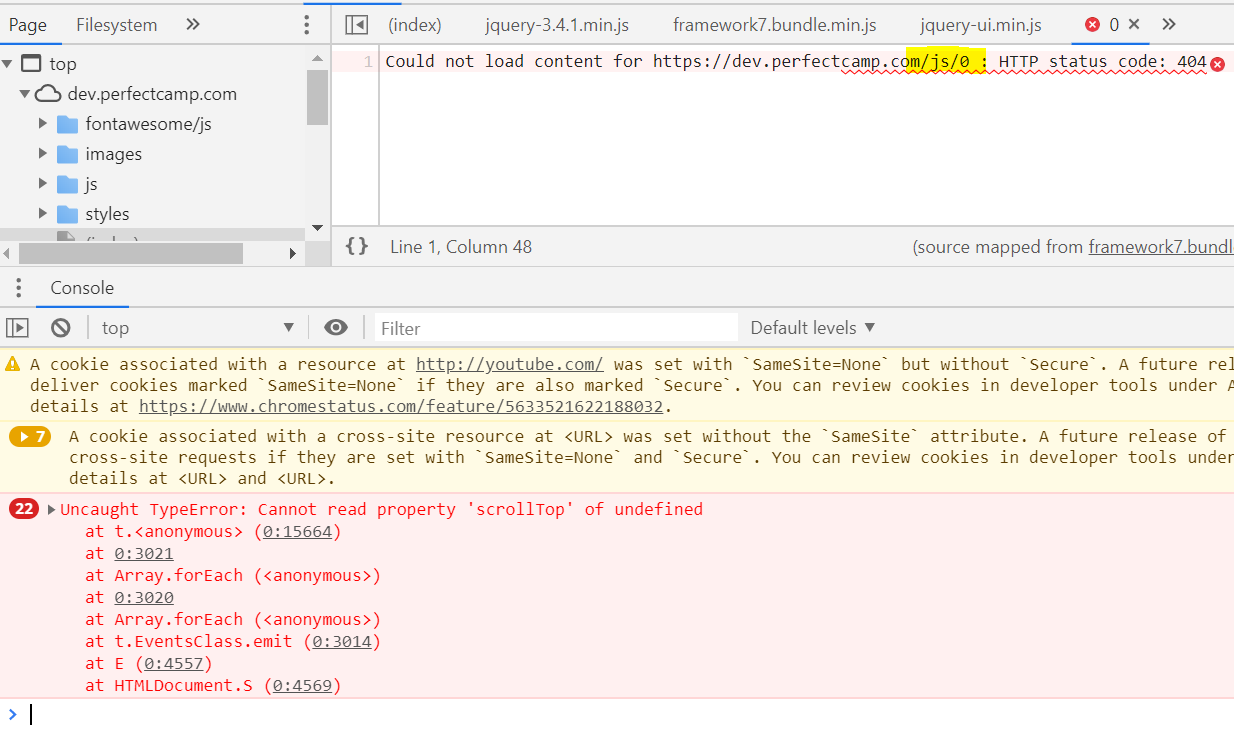
Task: Open the framework7.bundle.min.js tab
Action: pyautogui.click(x=775, y=25)
